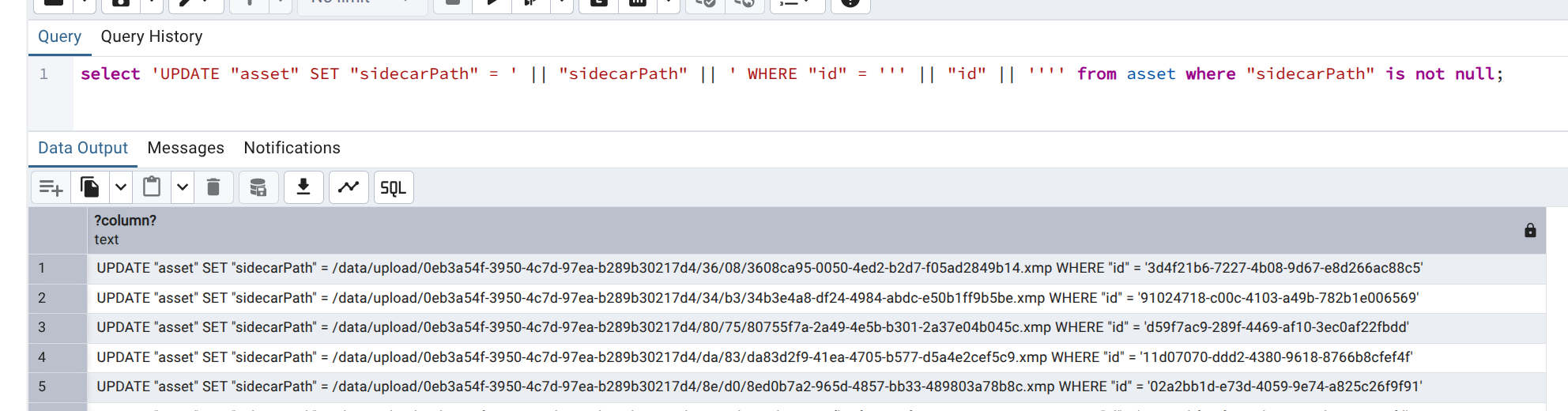Select result row number 3
The width and height of the screenshot is (1568, 411).
coord(58,327)
